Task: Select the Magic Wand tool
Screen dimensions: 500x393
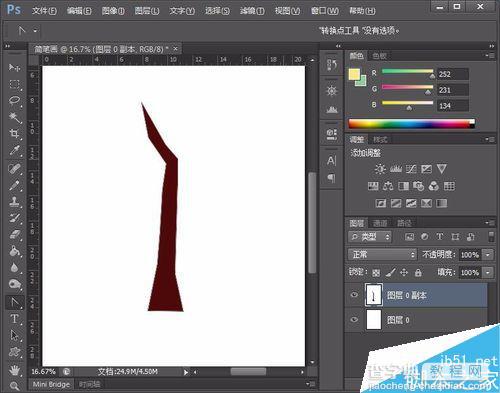Action: (14, 117)
